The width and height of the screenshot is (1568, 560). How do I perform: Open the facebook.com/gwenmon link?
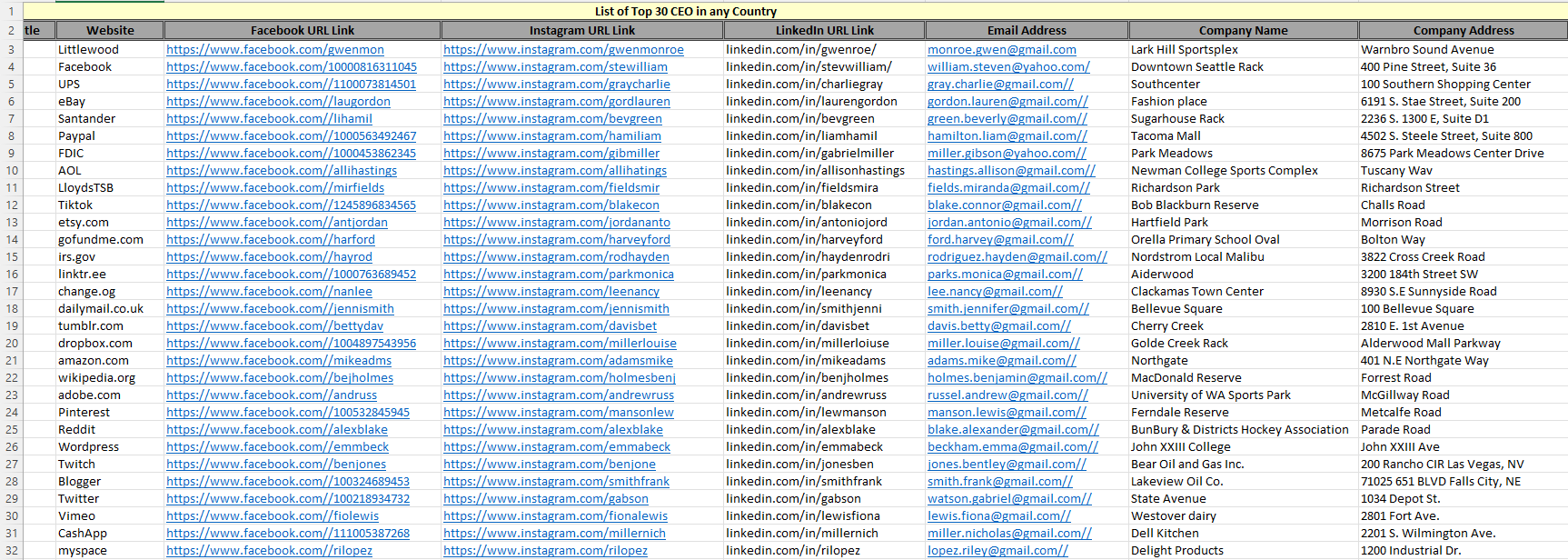coord(274,50)
